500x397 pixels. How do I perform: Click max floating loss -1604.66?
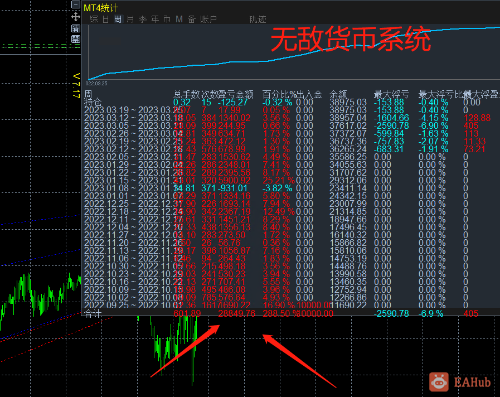(x=392, y=118)
